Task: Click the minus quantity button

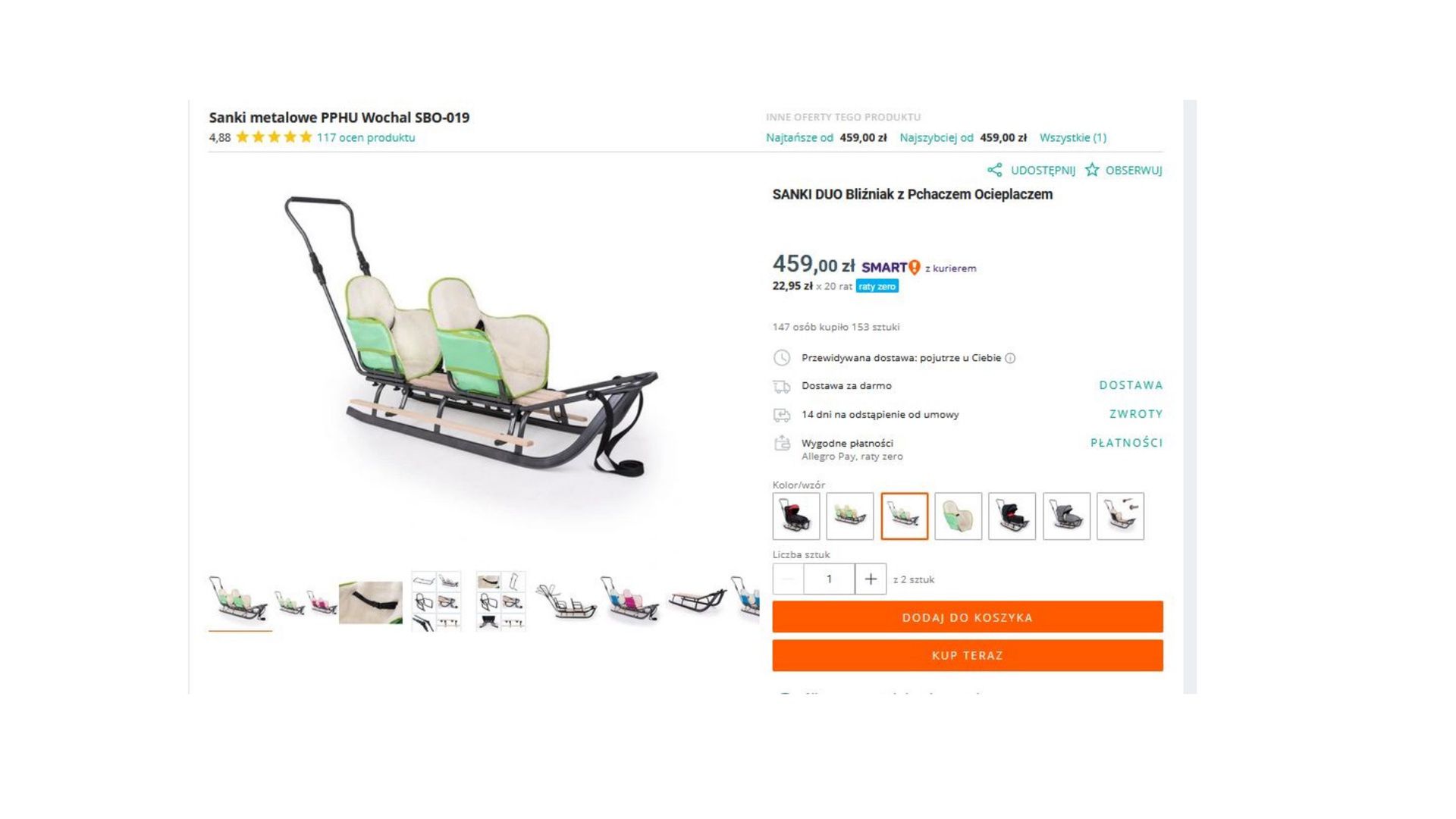Action: pyautogui.click(x=788, y=579)
